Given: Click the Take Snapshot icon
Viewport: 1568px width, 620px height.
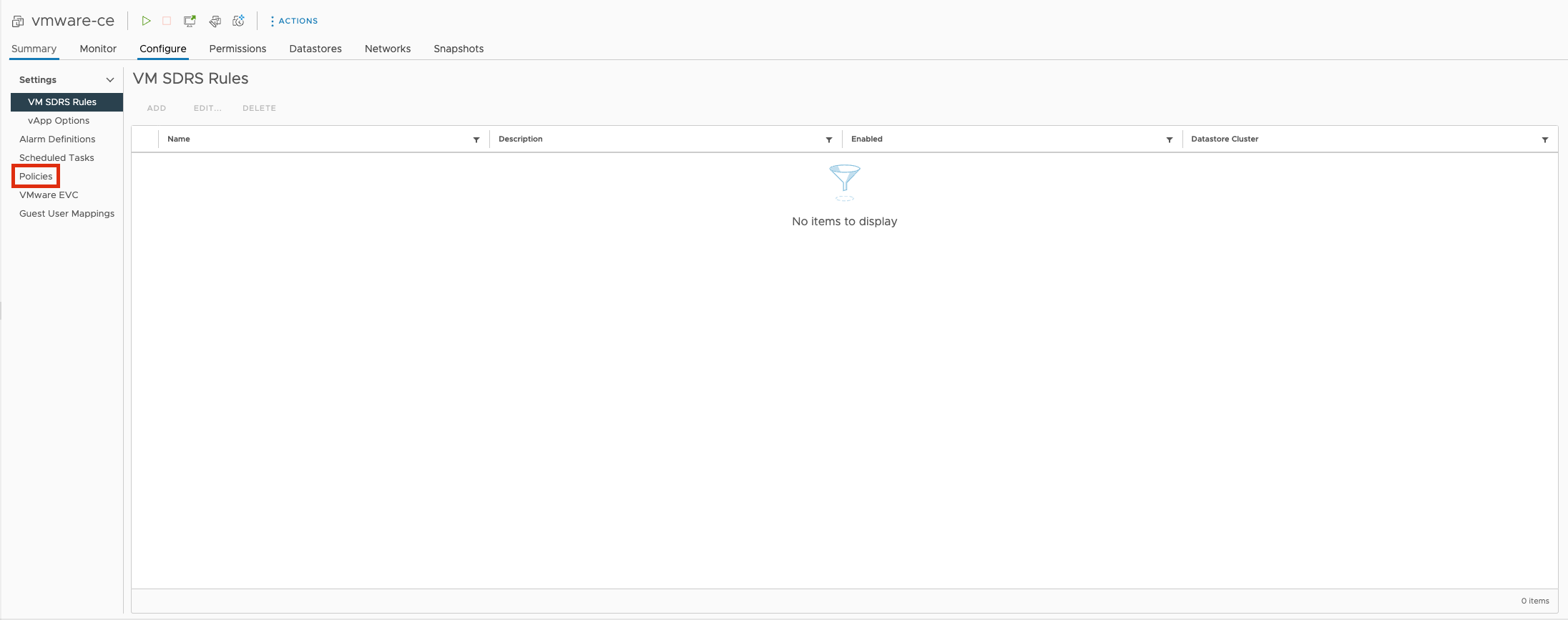Looking at the screenshot, I should click(239, 21).
